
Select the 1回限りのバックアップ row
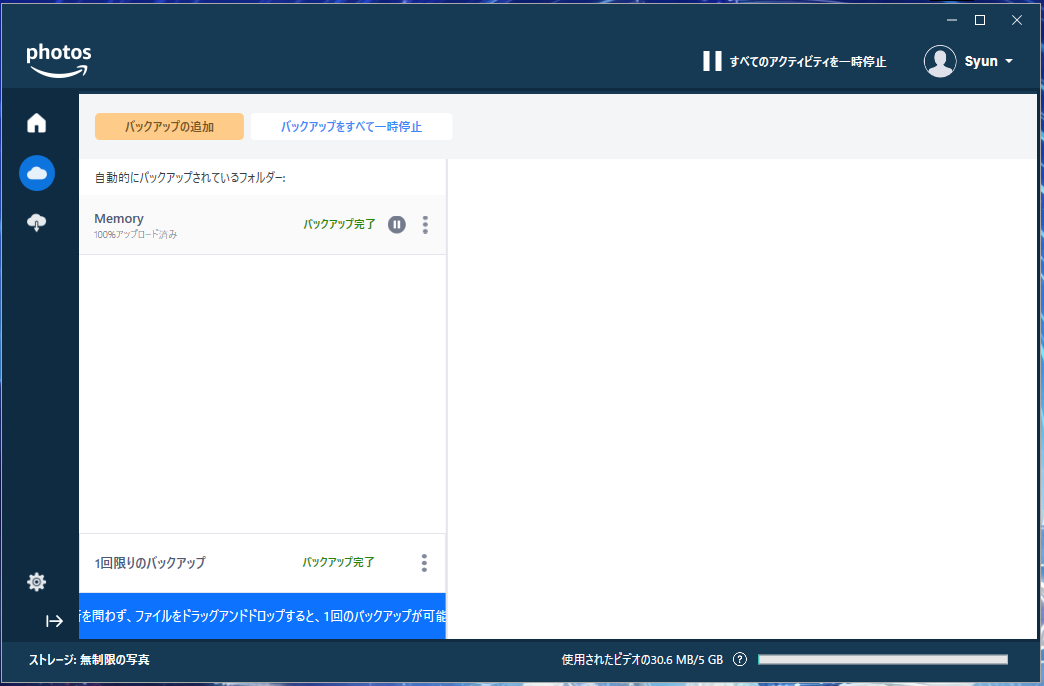262,563
